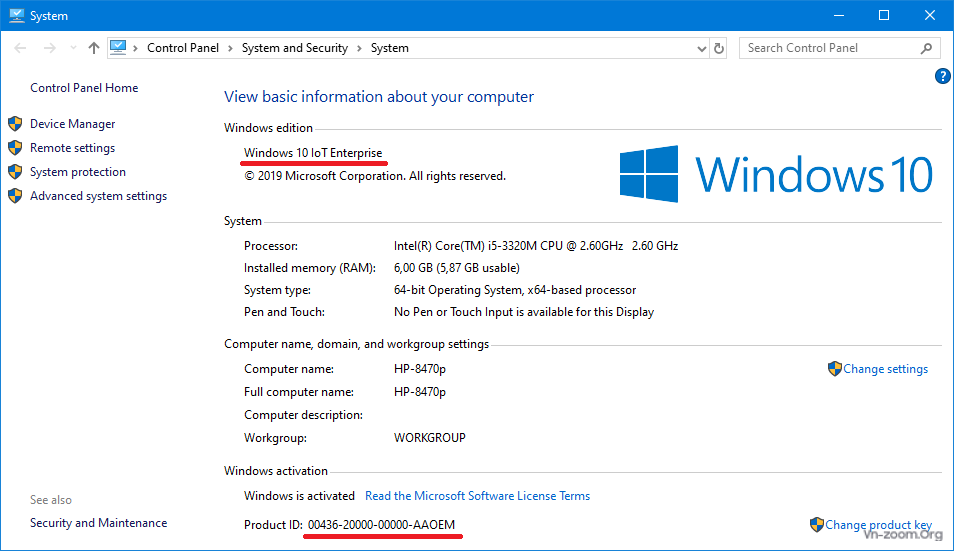Open Device Manager link
Viewport: 954px width, 551px height.
click(72, 123)
